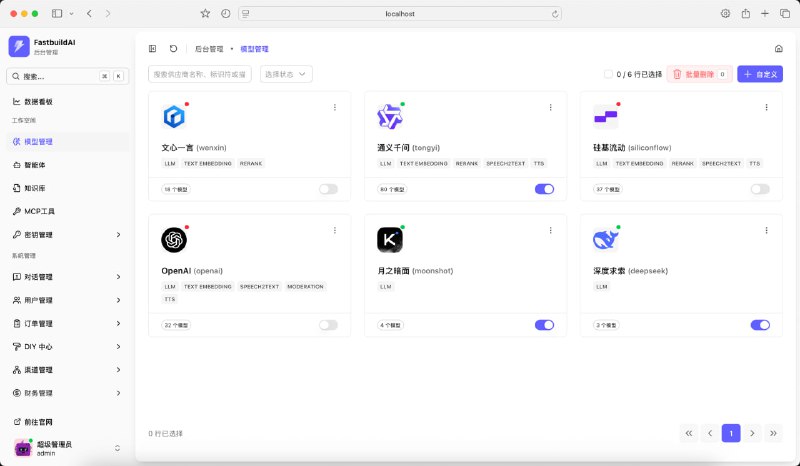Click the refresh icon beside the breadcrumb
800x466 pixels.
[x=173, y=48]
